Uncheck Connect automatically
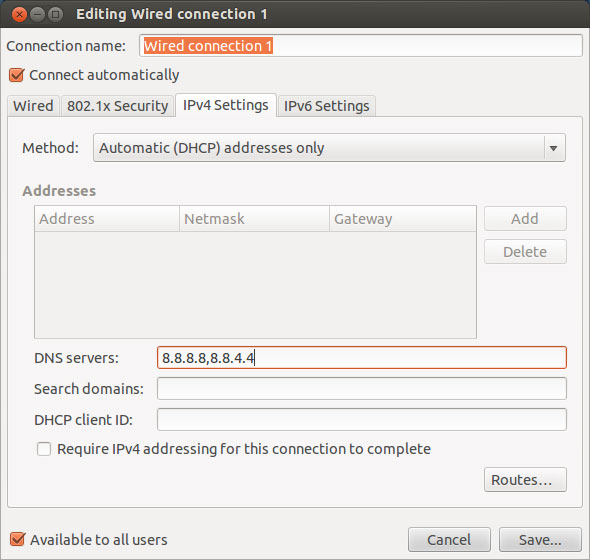590x560 pixels. [x=17, y=75]
